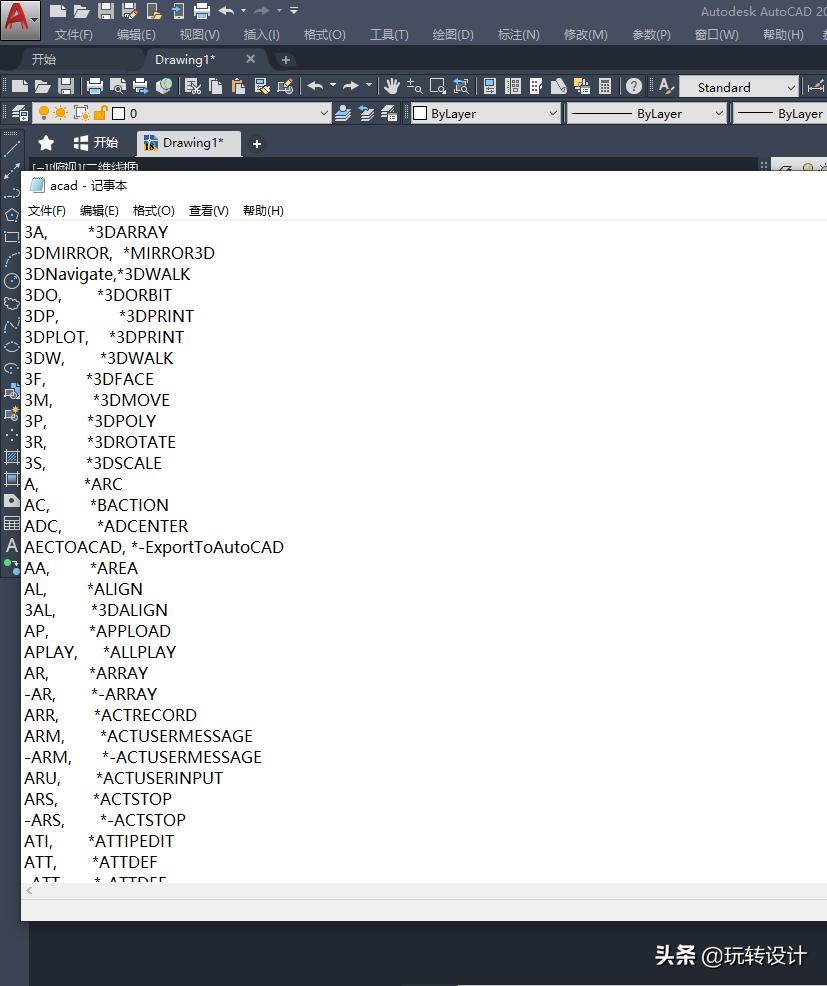Image resolution: width=827 pixels, height=986 pixels.
Task: Select the Arc tool in draw toolbar
Action: pos(11,258)
